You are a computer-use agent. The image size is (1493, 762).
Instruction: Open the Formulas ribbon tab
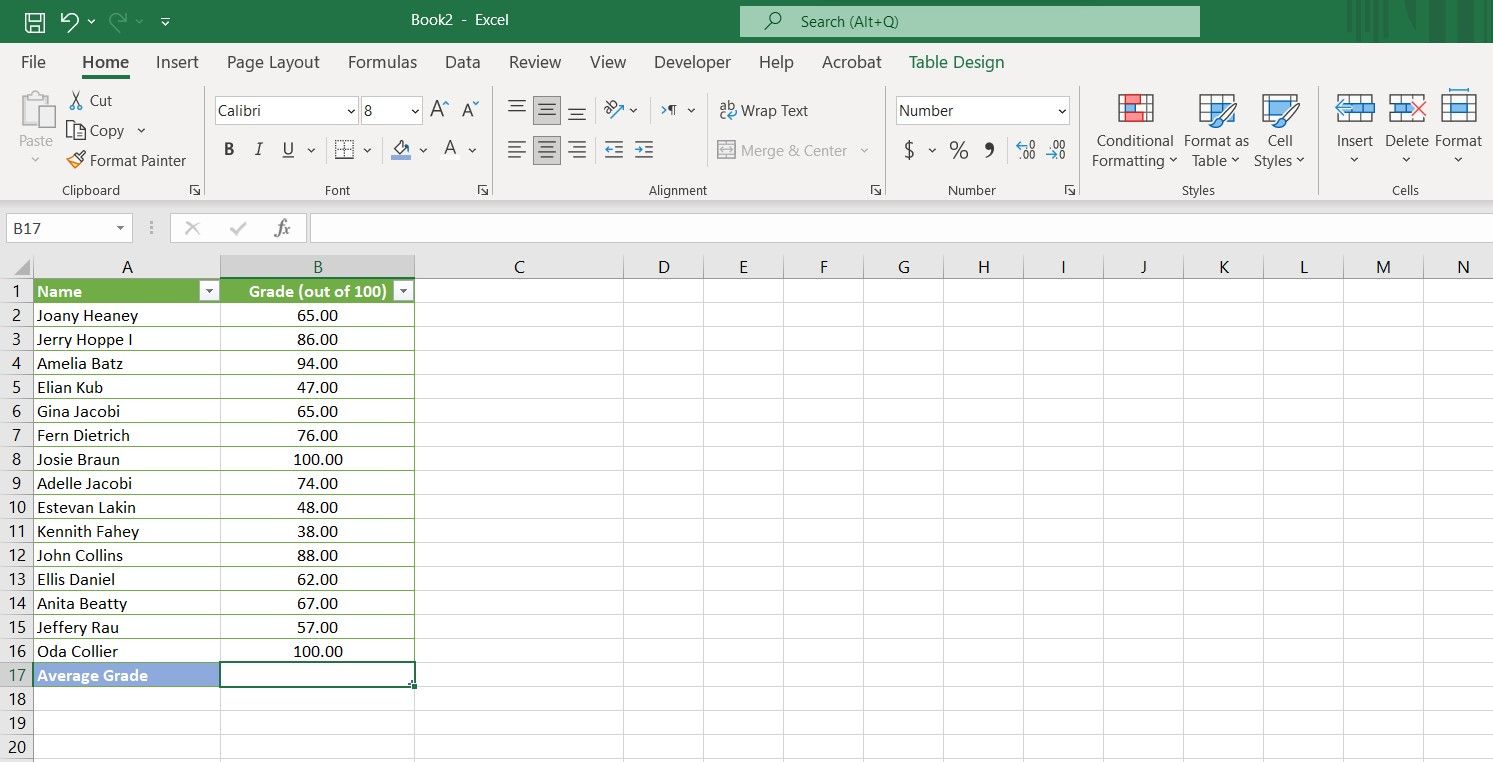[382, 62]
